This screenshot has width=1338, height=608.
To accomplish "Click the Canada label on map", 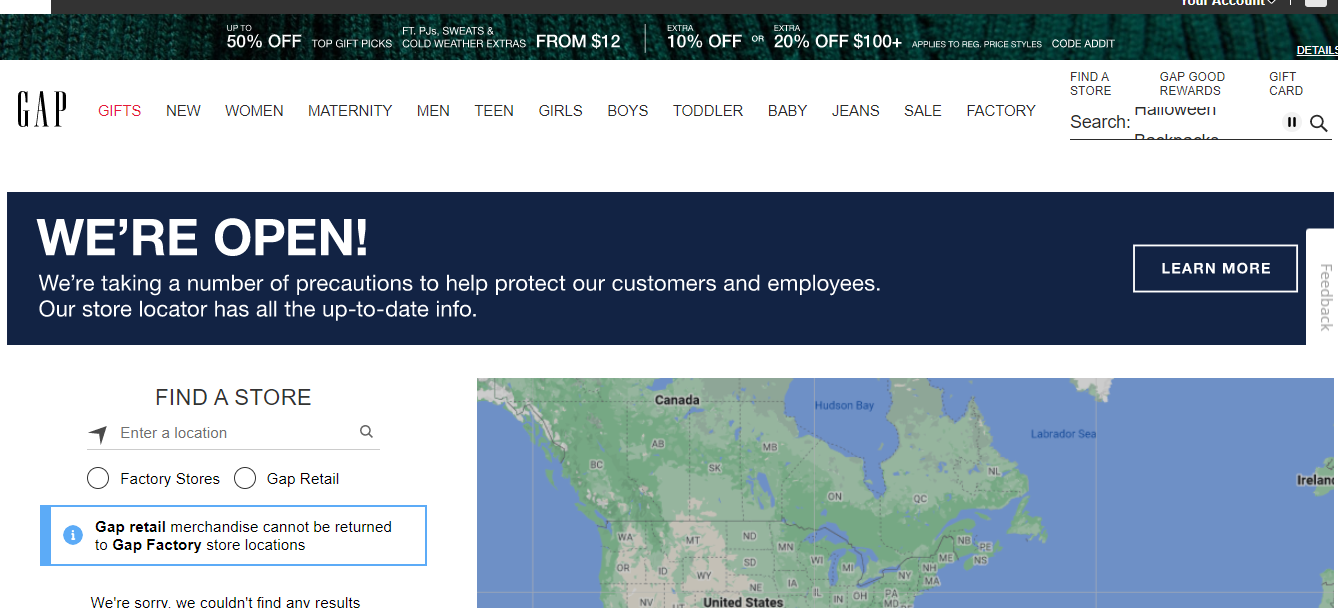I will click(x=677, y=400).
